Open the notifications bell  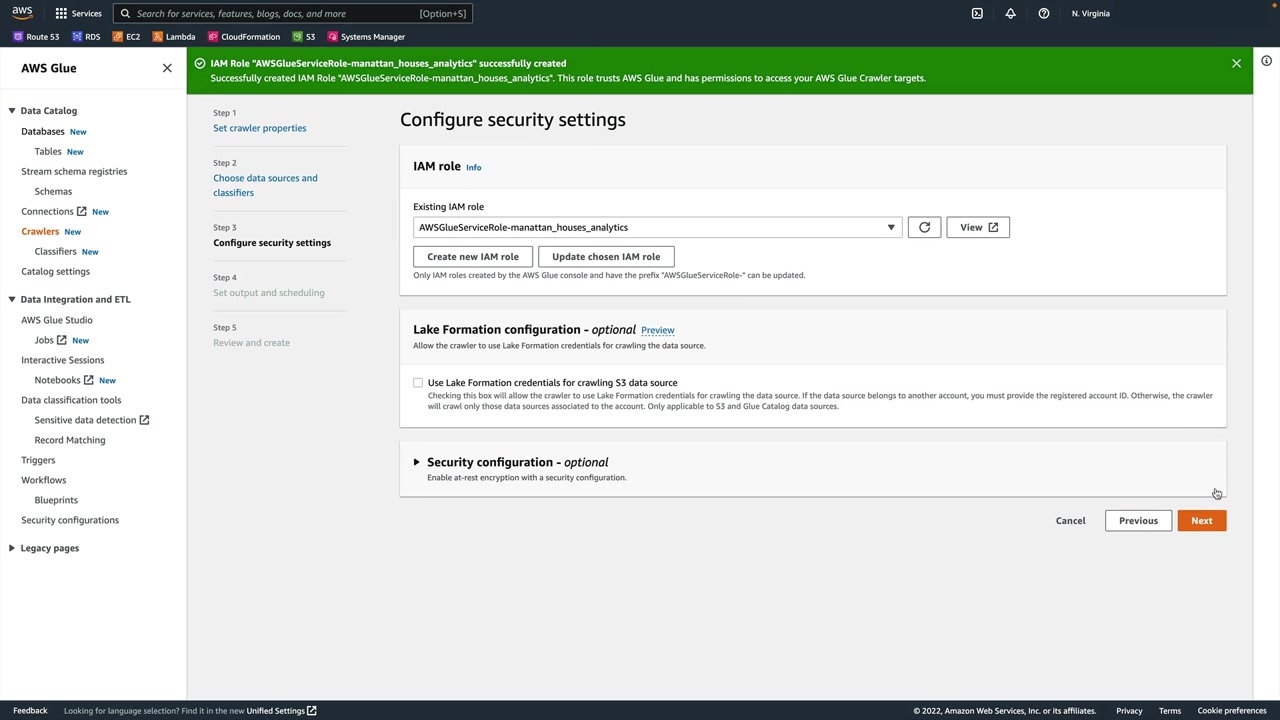click(1010, 14)
